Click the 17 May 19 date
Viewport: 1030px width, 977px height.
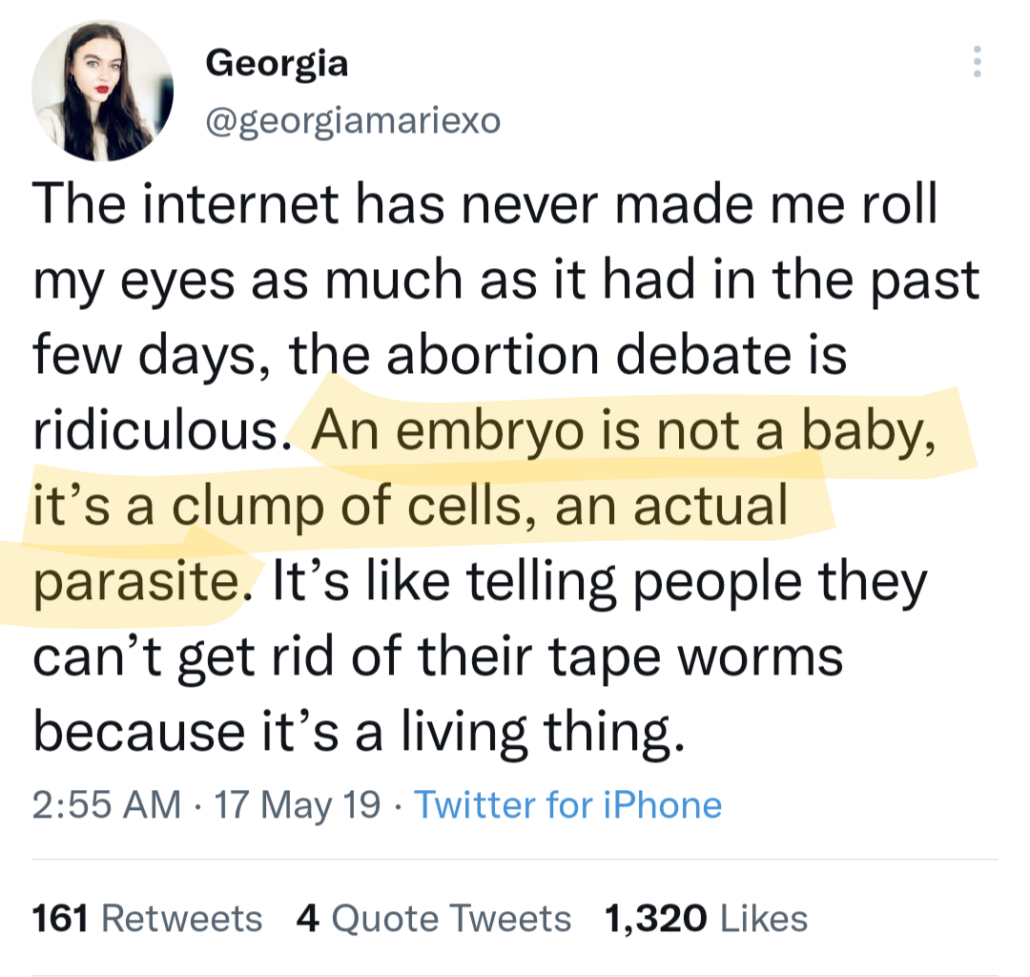(298, 805)
